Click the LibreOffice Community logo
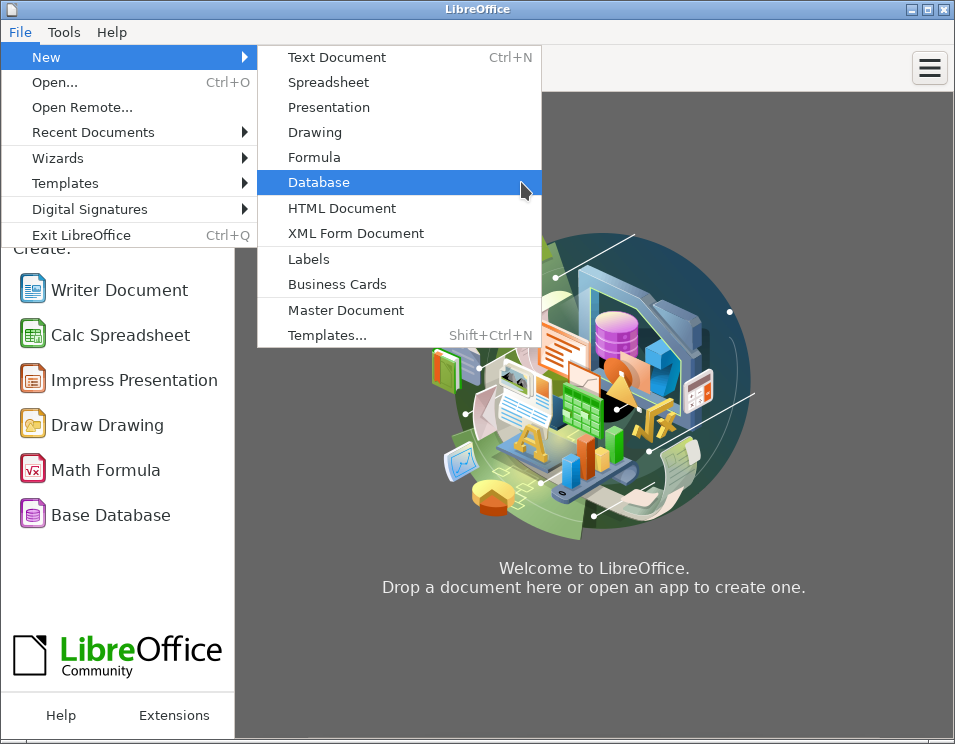 tap(118, 655)
